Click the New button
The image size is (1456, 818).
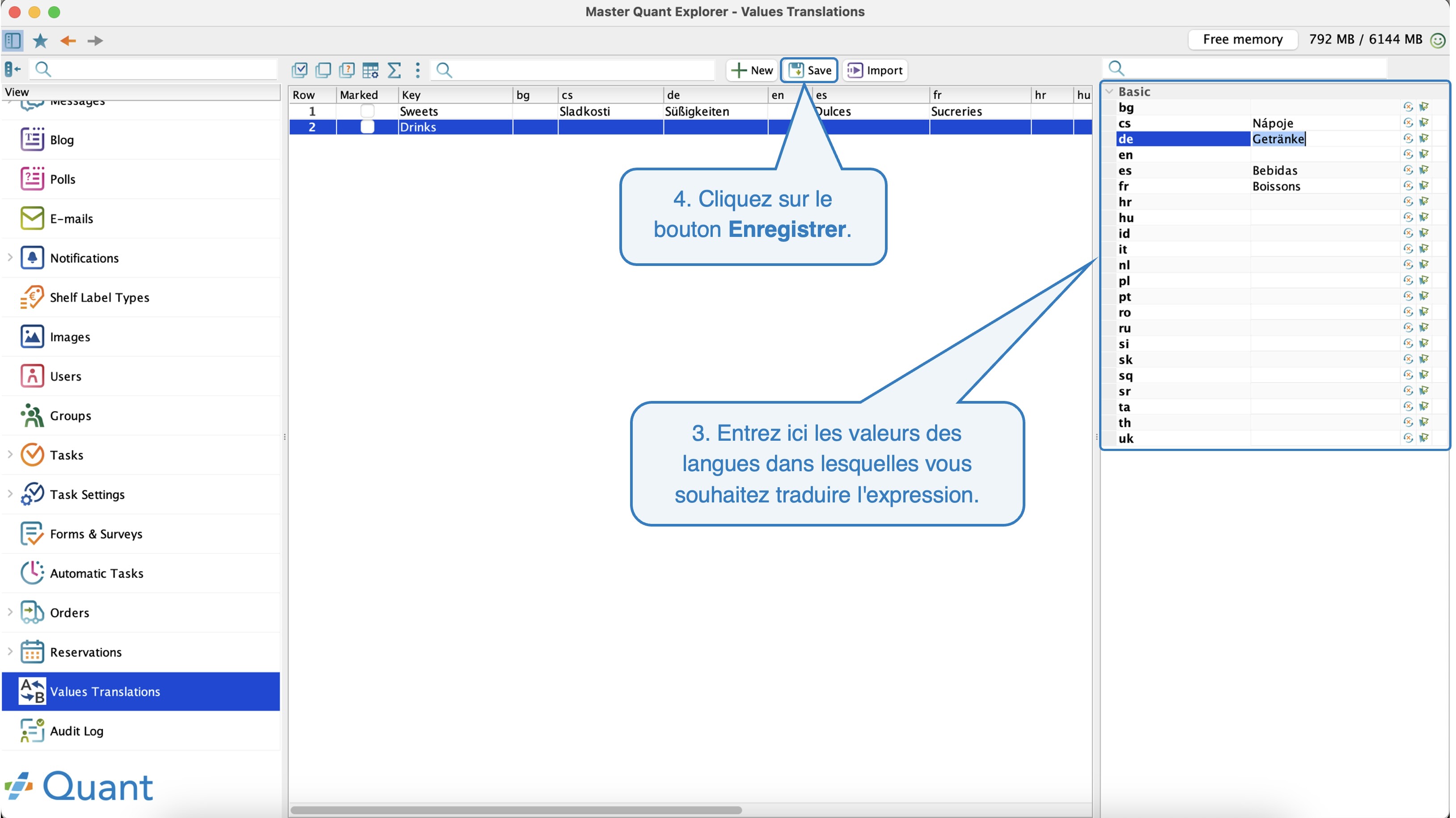pyautogui.click(x=751, y=70)
